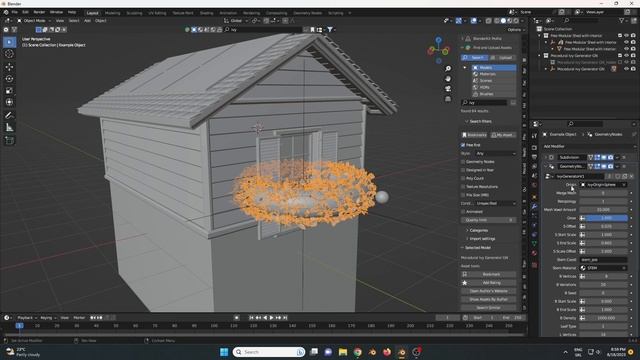Select the Transform tool
The height and width of the screenshot is (360, 640).
point(9,102)
